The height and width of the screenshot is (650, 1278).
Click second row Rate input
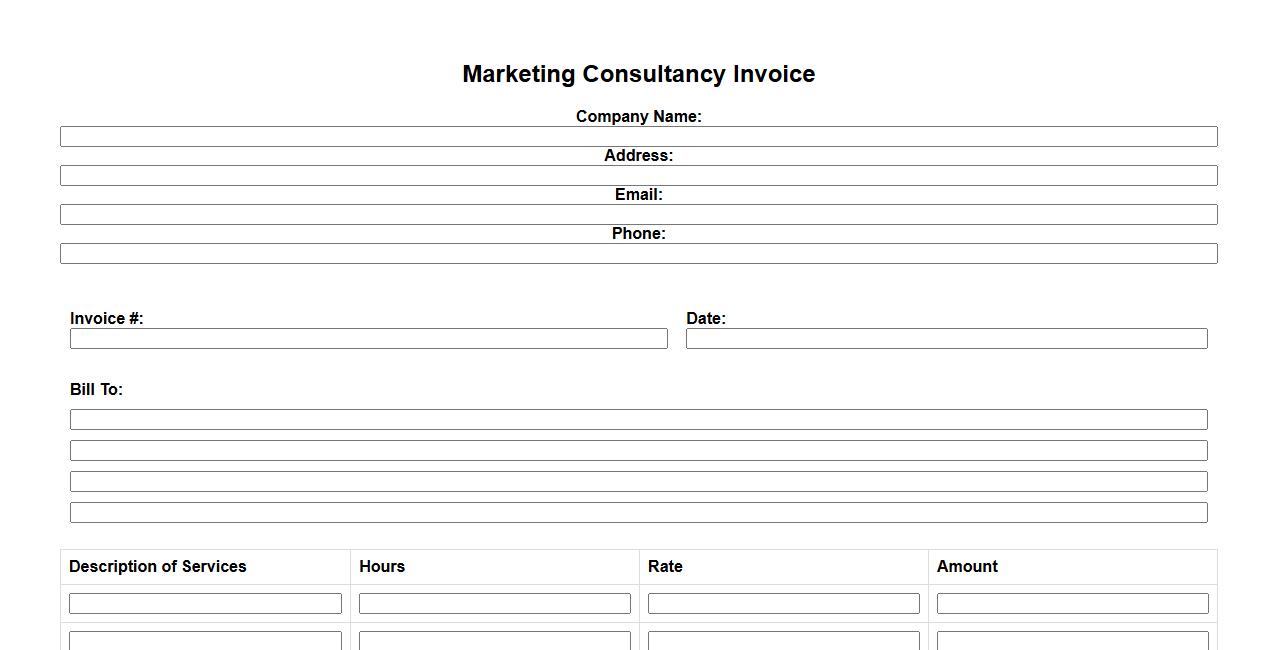pyautogui.click(x=783, y=641)
